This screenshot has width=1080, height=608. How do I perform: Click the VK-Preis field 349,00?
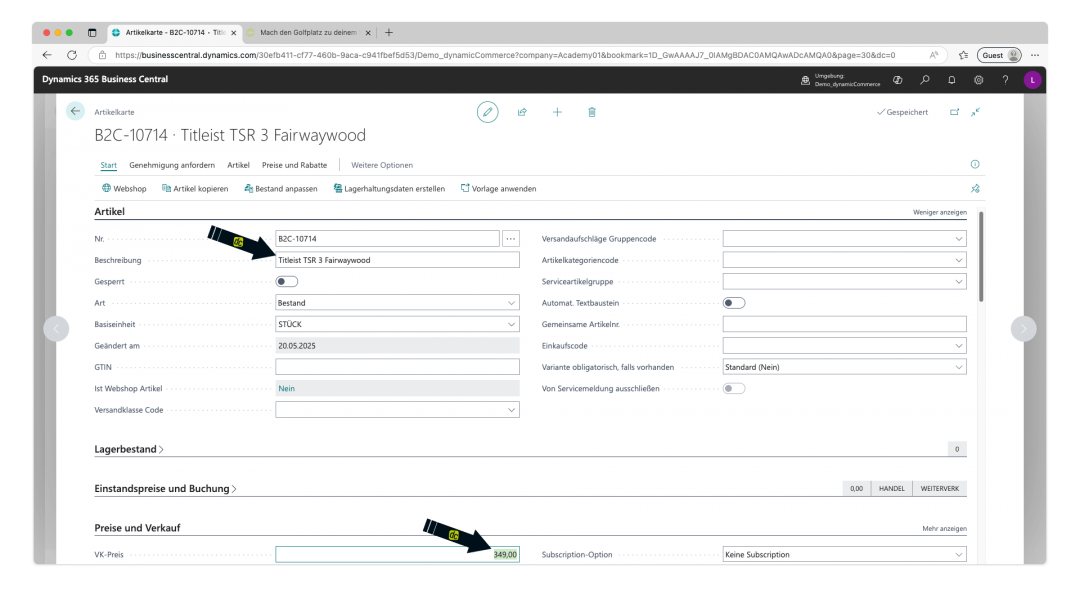click(x=397, y=554)
